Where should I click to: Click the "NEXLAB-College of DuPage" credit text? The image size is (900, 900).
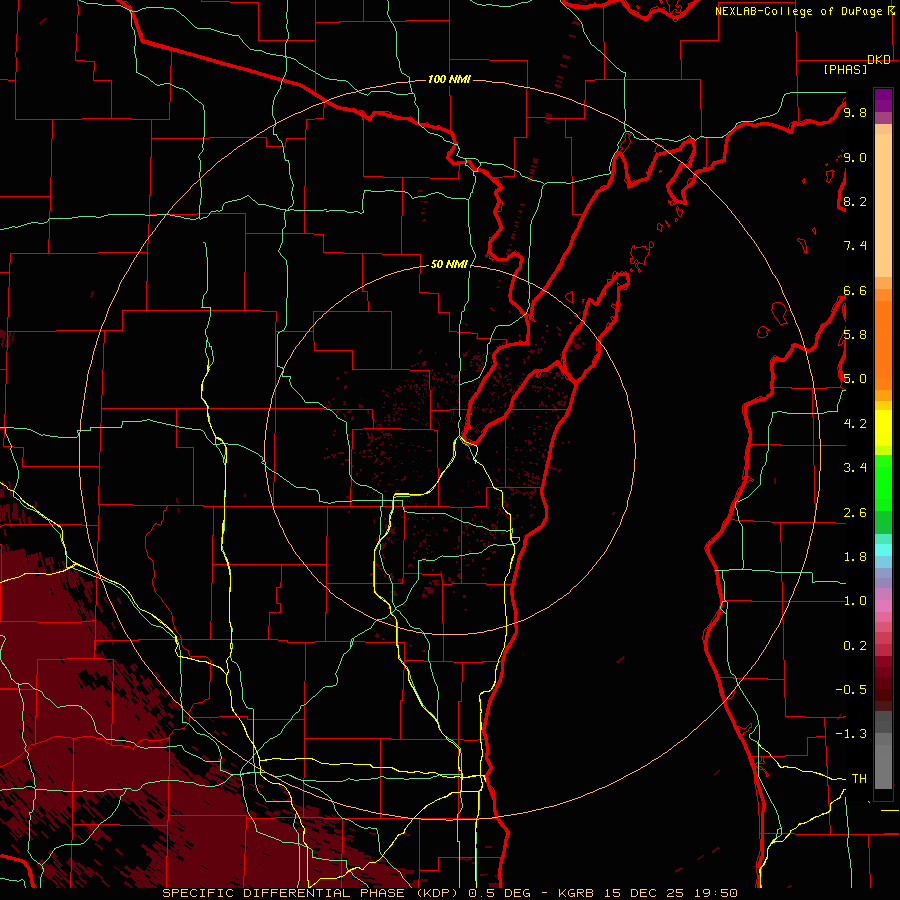800,11
